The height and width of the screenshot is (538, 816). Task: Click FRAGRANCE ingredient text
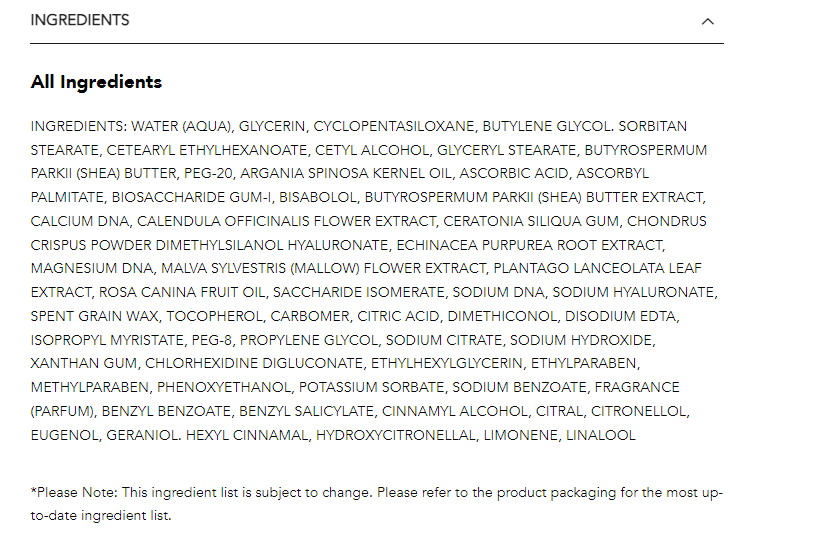(x=637, y=387)
